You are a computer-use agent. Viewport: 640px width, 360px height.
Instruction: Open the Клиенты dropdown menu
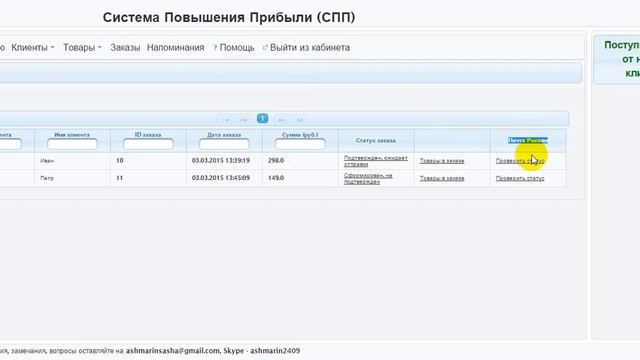click(x=33, y=48)
